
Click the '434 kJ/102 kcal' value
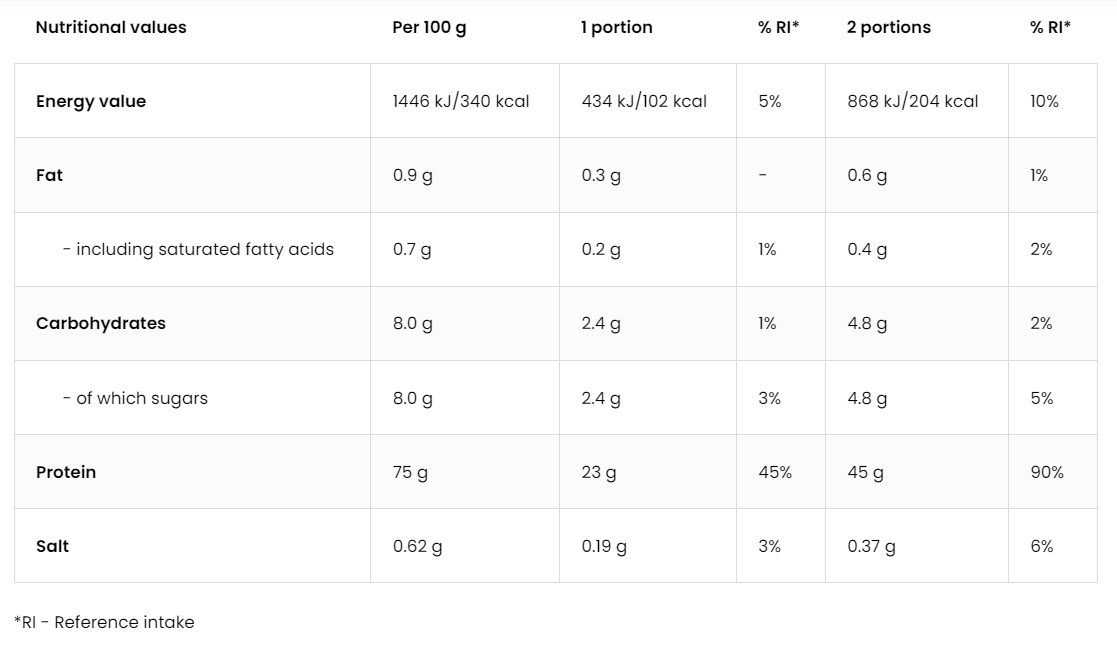pyautogui.click(x=644, y=101)
